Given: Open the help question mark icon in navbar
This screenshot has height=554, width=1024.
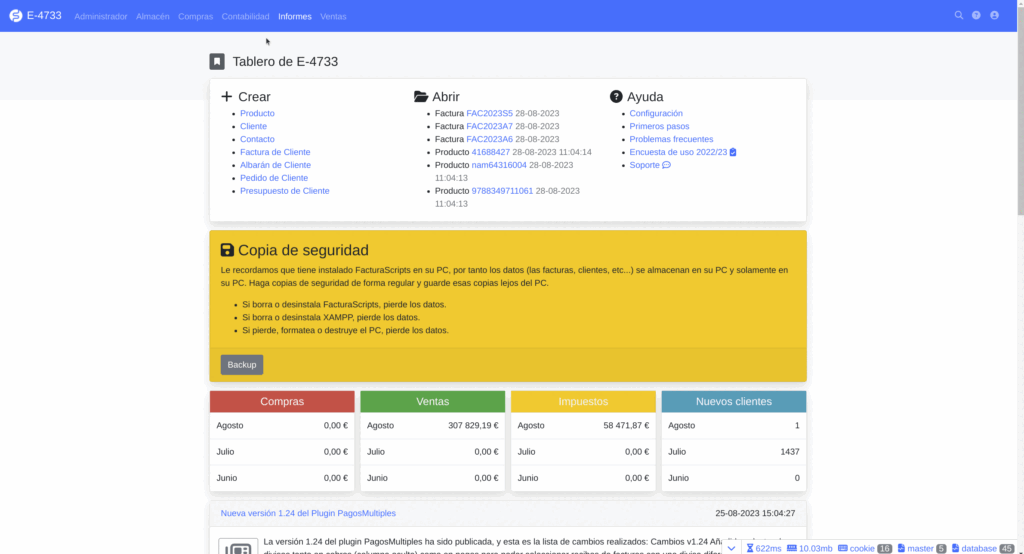Looking at the screenshot, I should (x=976, y=16).
